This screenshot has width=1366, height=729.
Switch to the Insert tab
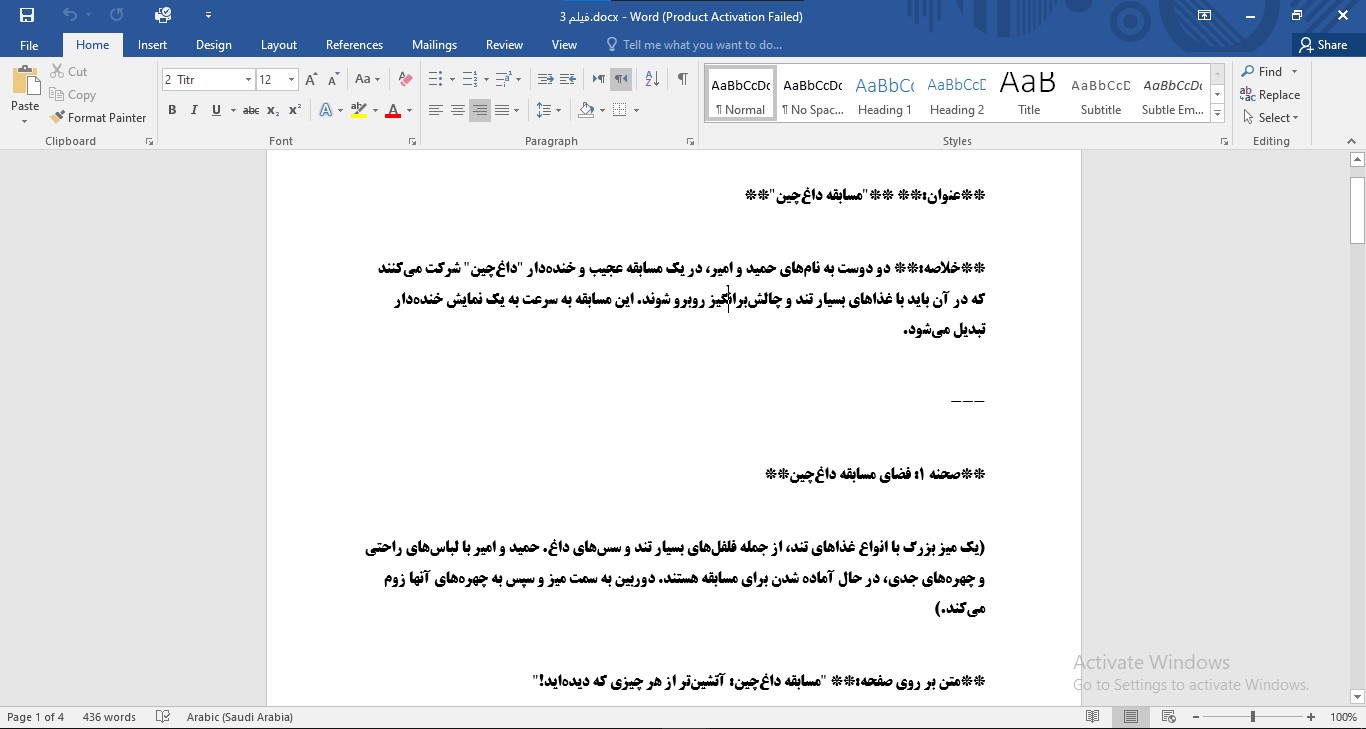(152, 45)
